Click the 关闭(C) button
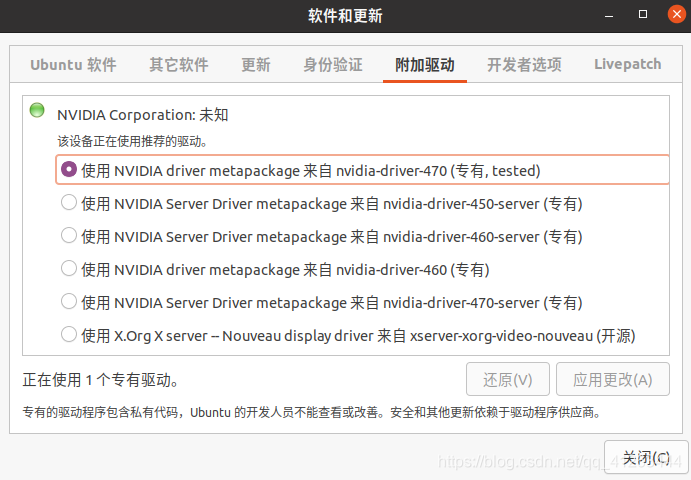Image resolution: width=691 pixels, height=480 pixels. point(646,458)
